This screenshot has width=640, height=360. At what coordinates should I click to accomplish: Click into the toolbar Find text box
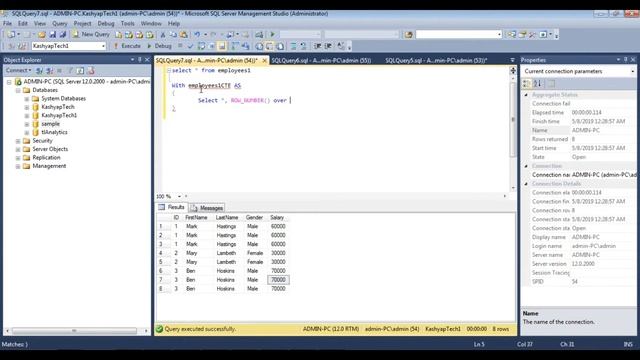458,35
